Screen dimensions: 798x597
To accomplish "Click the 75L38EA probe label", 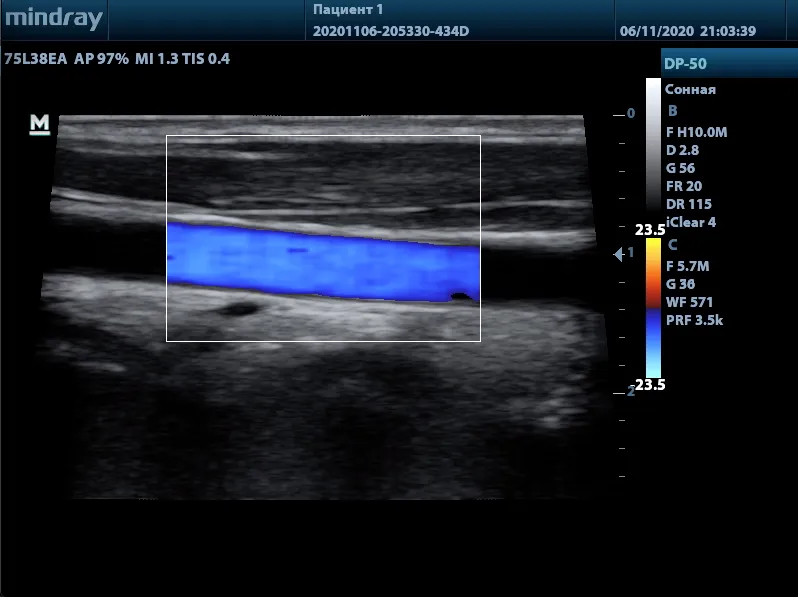I will pos(35,59).
